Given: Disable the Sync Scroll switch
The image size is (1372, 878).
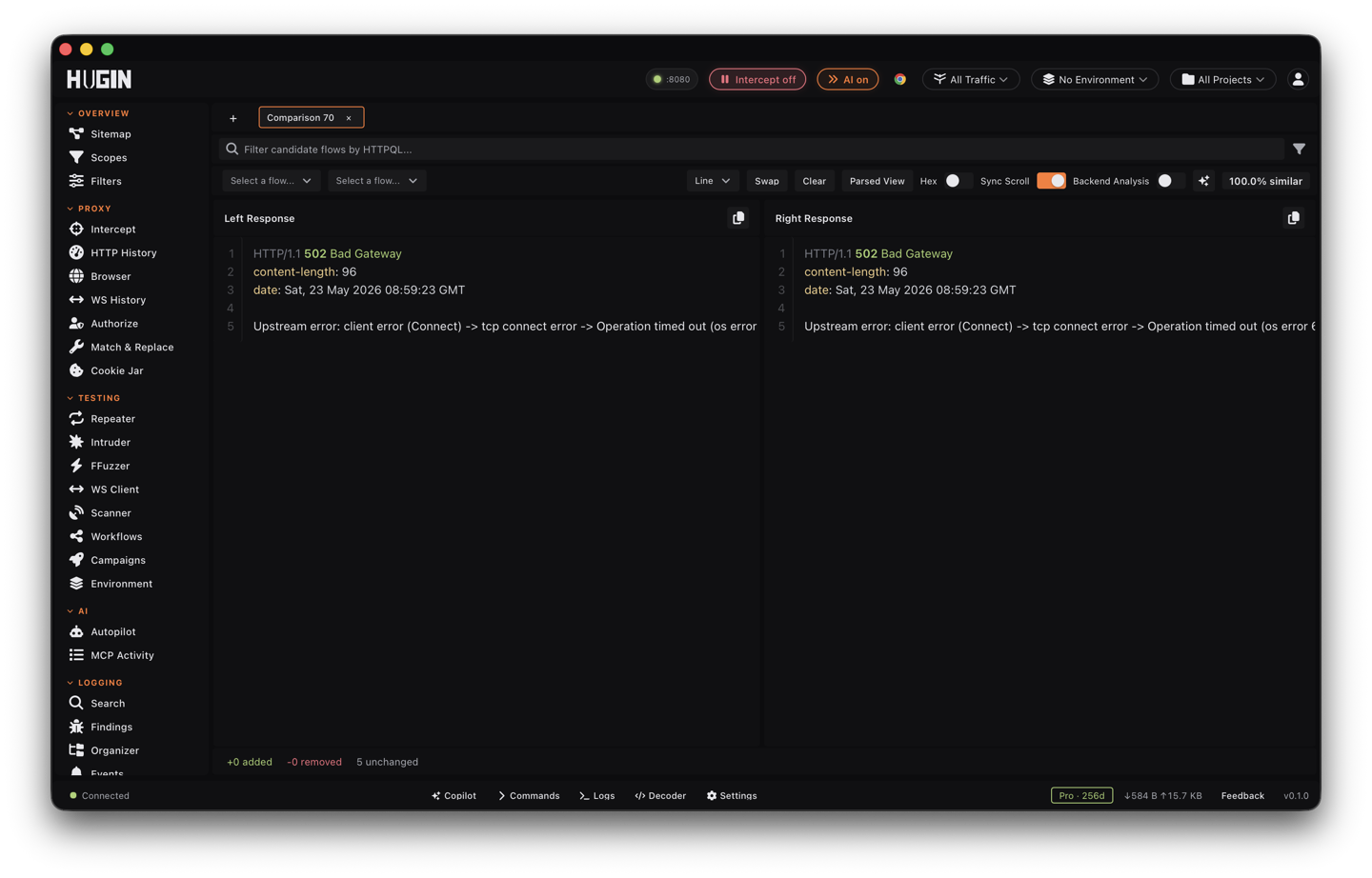Looking at the screenshot, I should [x=1051, y=181].
